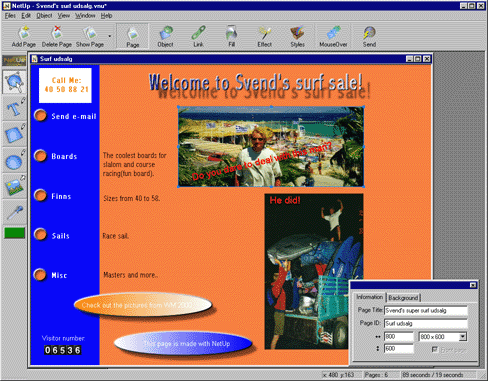The image size is (488, 381).
Task: Select the Page toolbar button
Action: coord(132,37)
